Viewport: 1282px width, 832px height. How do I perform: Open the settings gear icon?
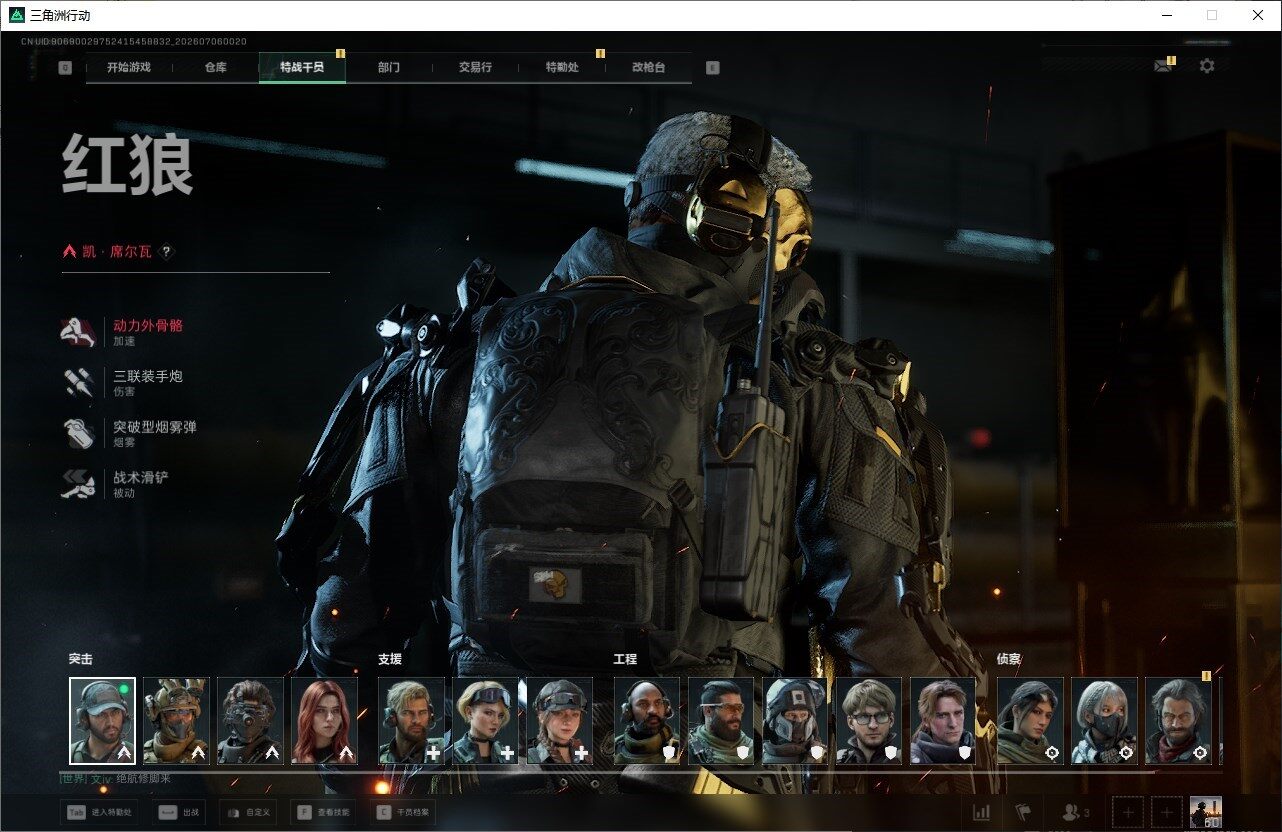[x=1207, y=66]
